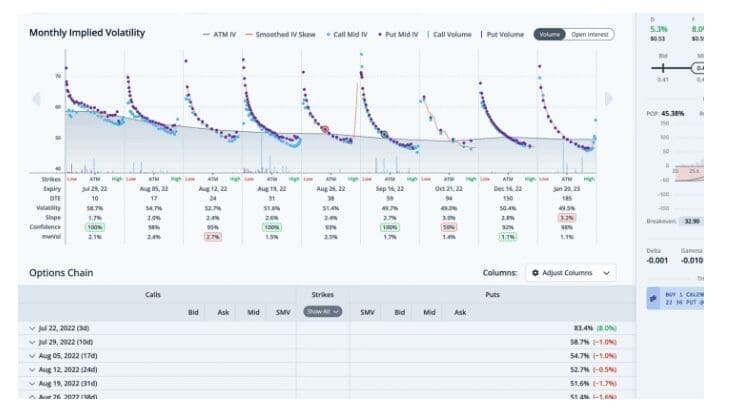Open the Adjust Columns dropdown

pyautogui.click(x=570, y=273)
